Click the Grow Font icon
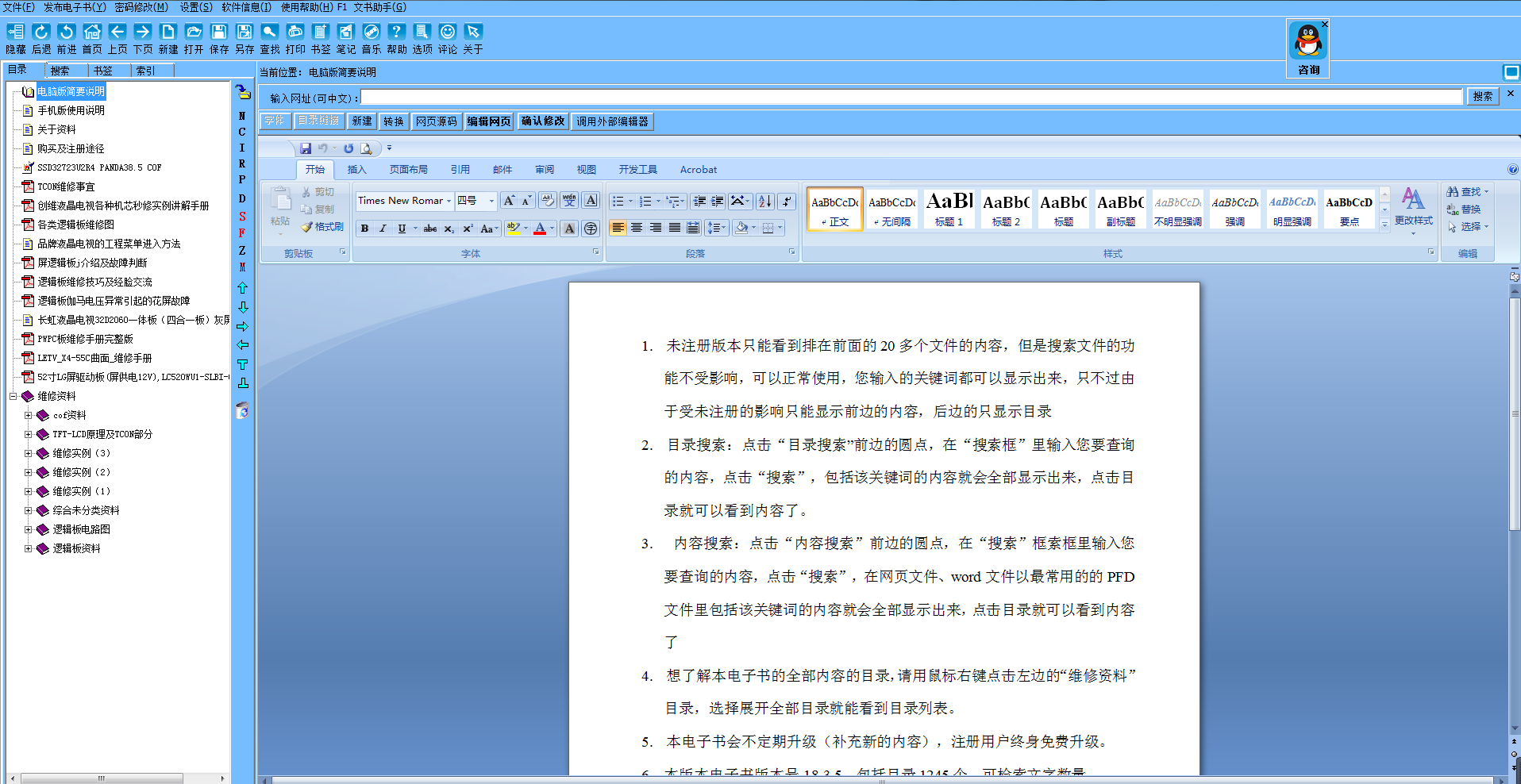The height and width of the screenshot is (784, 1521). pos(509,201)
